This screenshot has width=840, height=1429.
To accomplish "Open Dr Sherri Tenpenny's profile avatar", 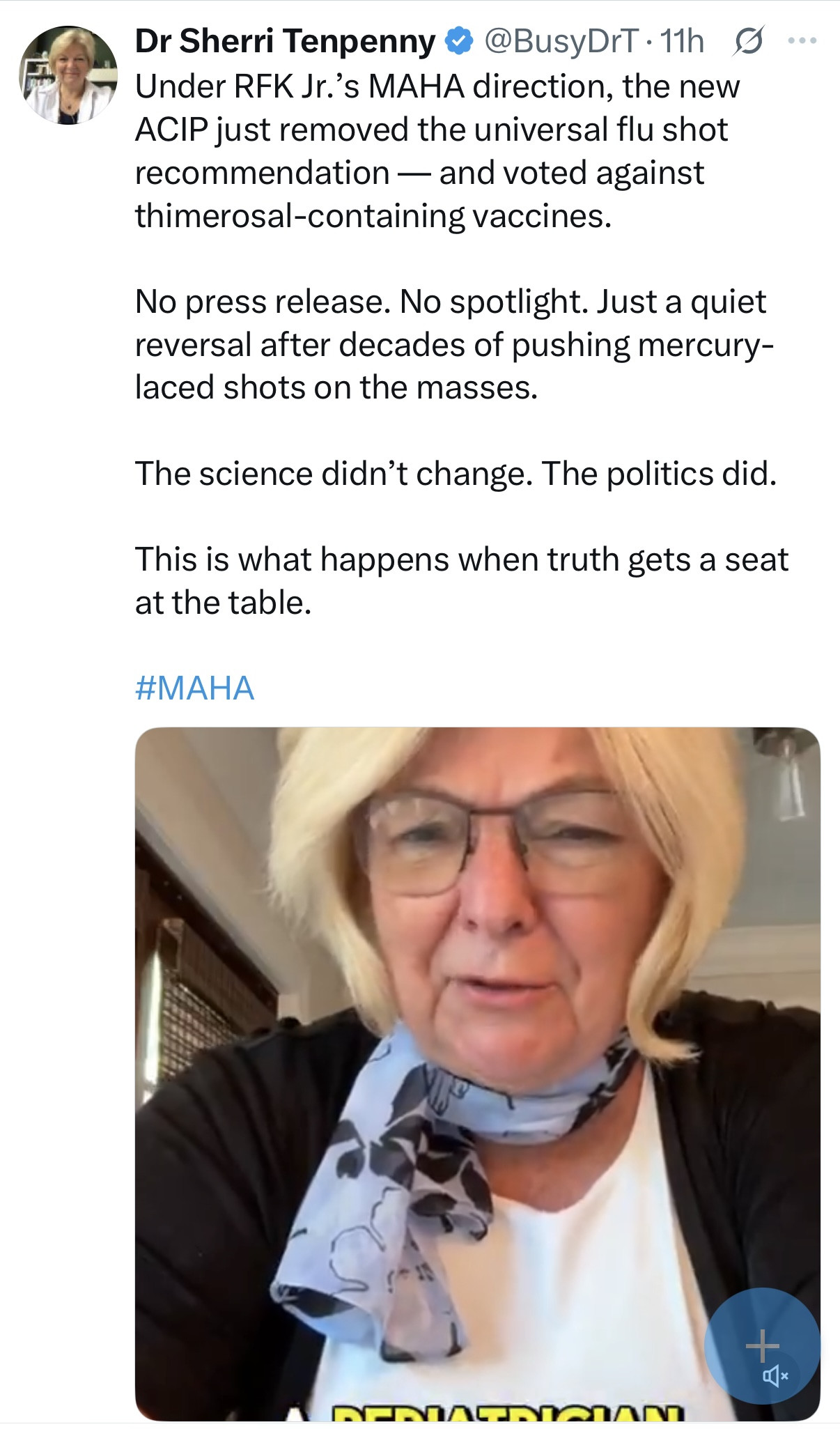I will pos(68,75).
